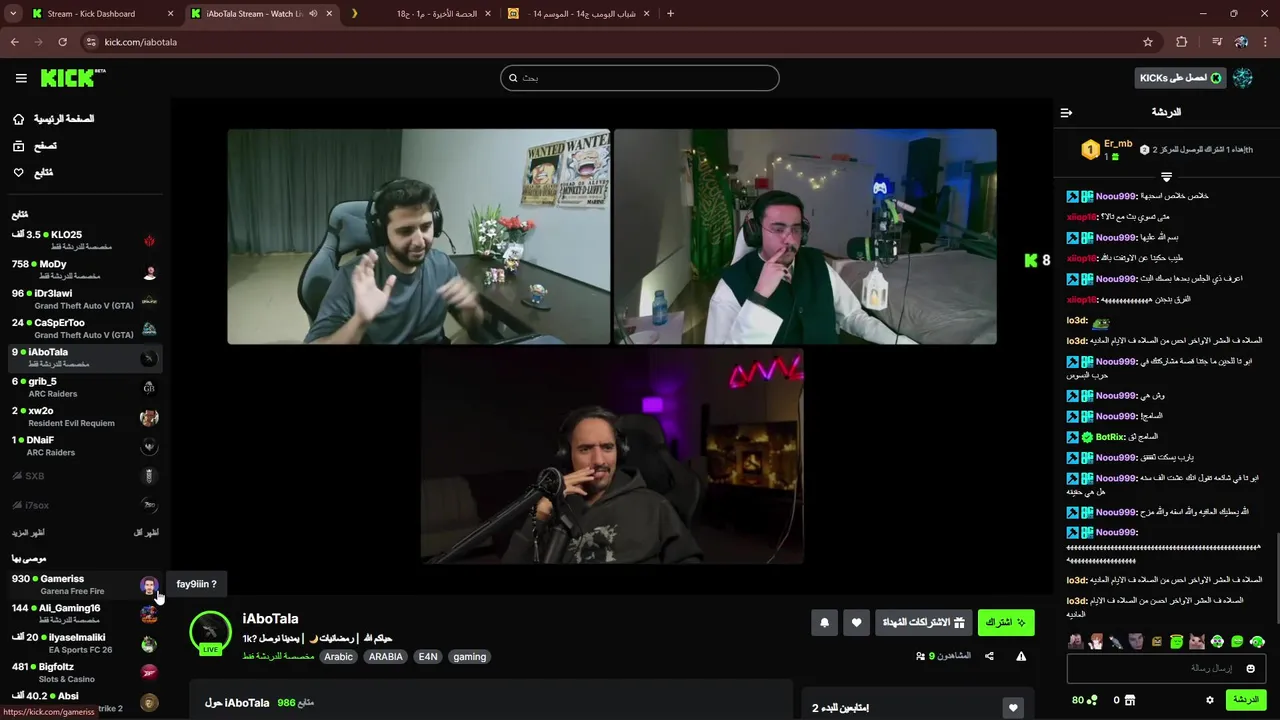Open xw2o channel in sidebar

[x=84, y=416]
